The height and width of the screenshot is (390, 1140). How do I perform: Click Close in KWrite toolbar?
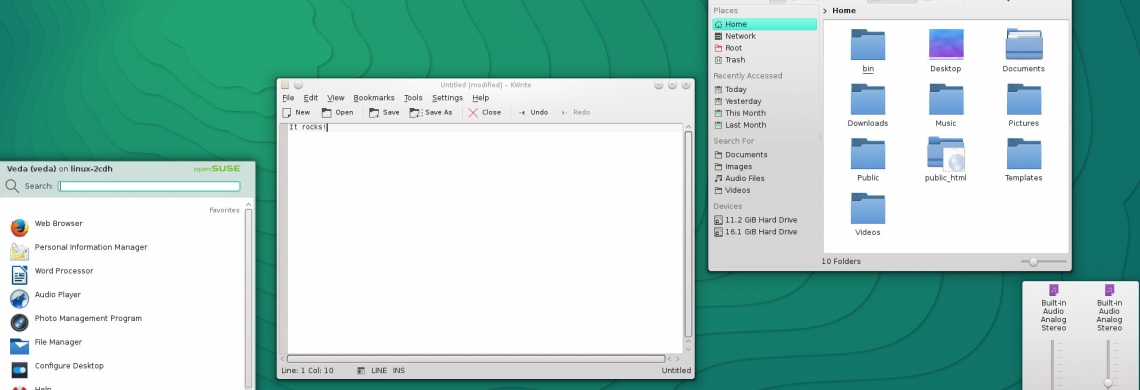(484, 113)
